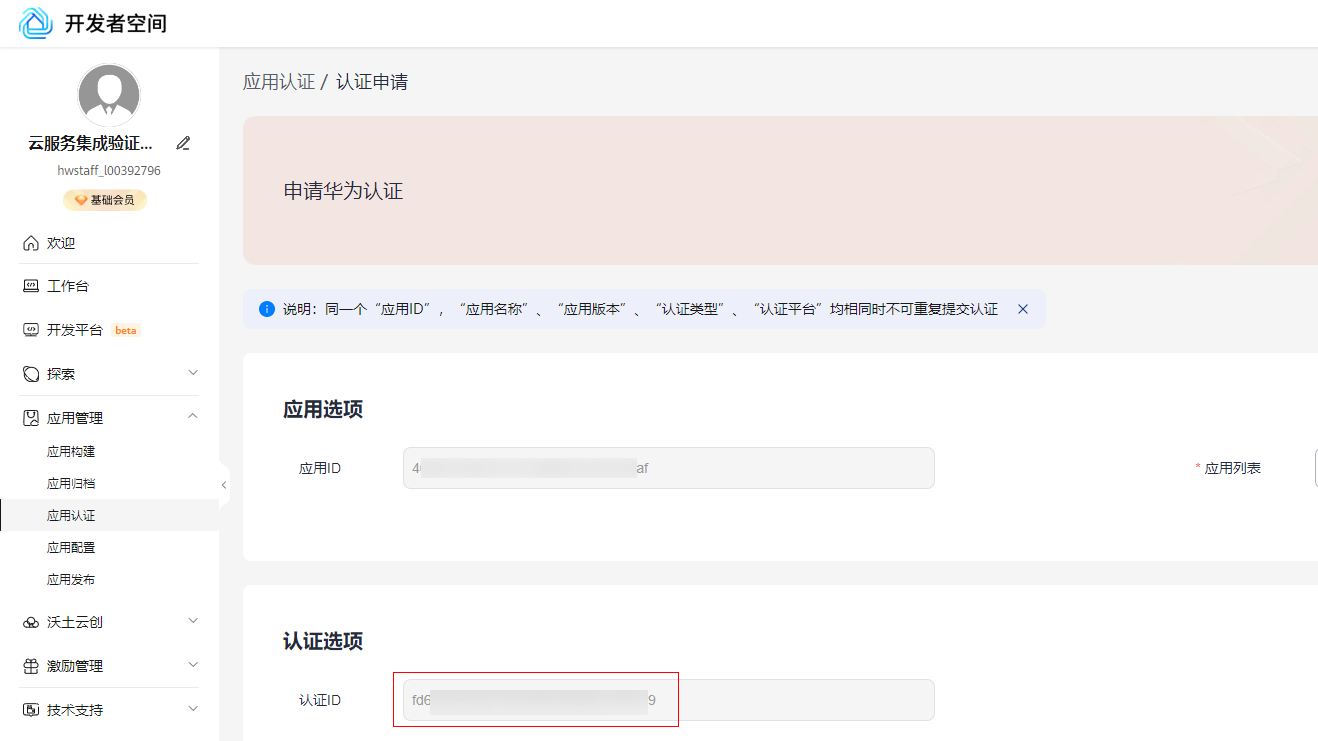Dismiss the 说明 notice with X
This screenshot has width=1318, height=741.
(x=1023, y=309)
